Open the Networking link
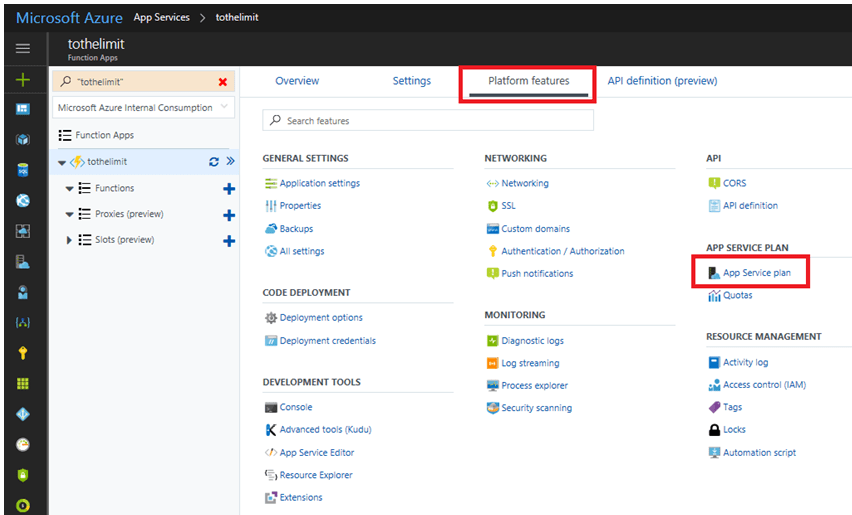The image size is (852, 515). 525,183
